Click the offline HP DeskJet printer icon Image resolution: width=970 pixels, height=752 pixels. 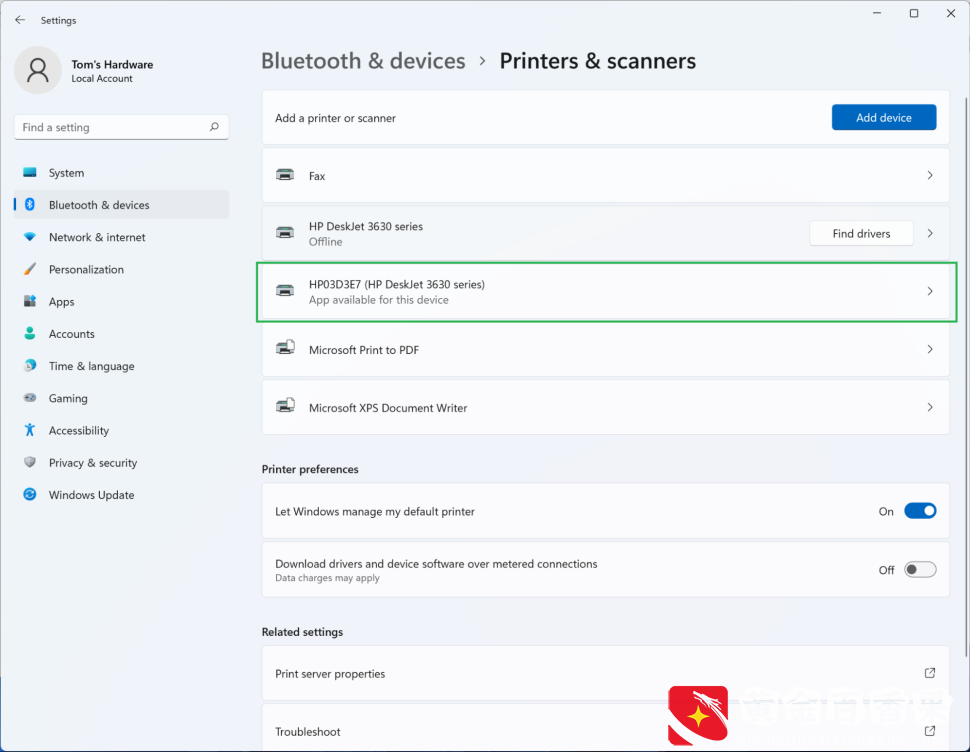click(x=285, y=233)
